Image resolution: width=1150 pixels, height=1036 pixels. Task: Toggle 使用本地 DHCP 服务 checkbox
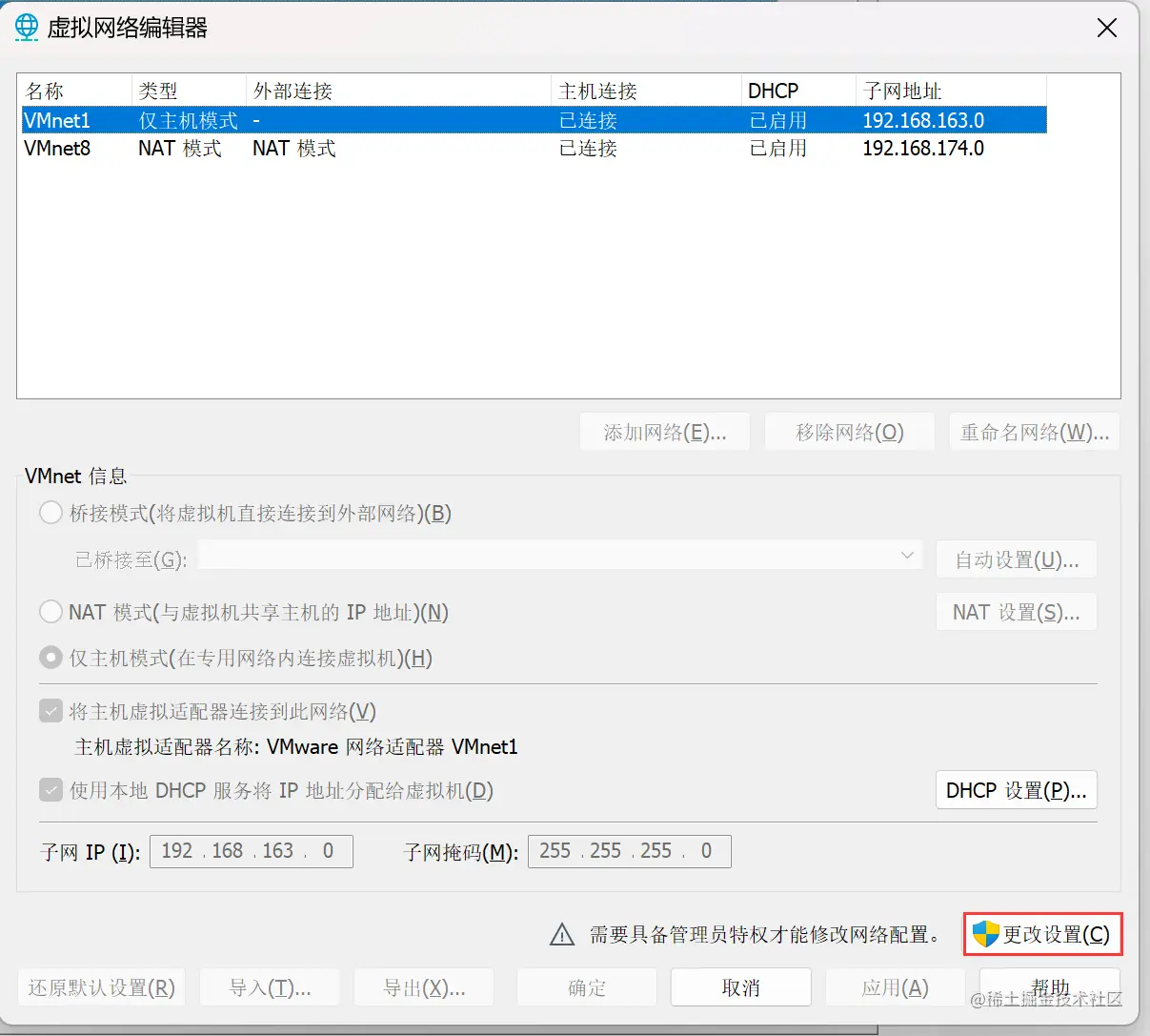50,790
